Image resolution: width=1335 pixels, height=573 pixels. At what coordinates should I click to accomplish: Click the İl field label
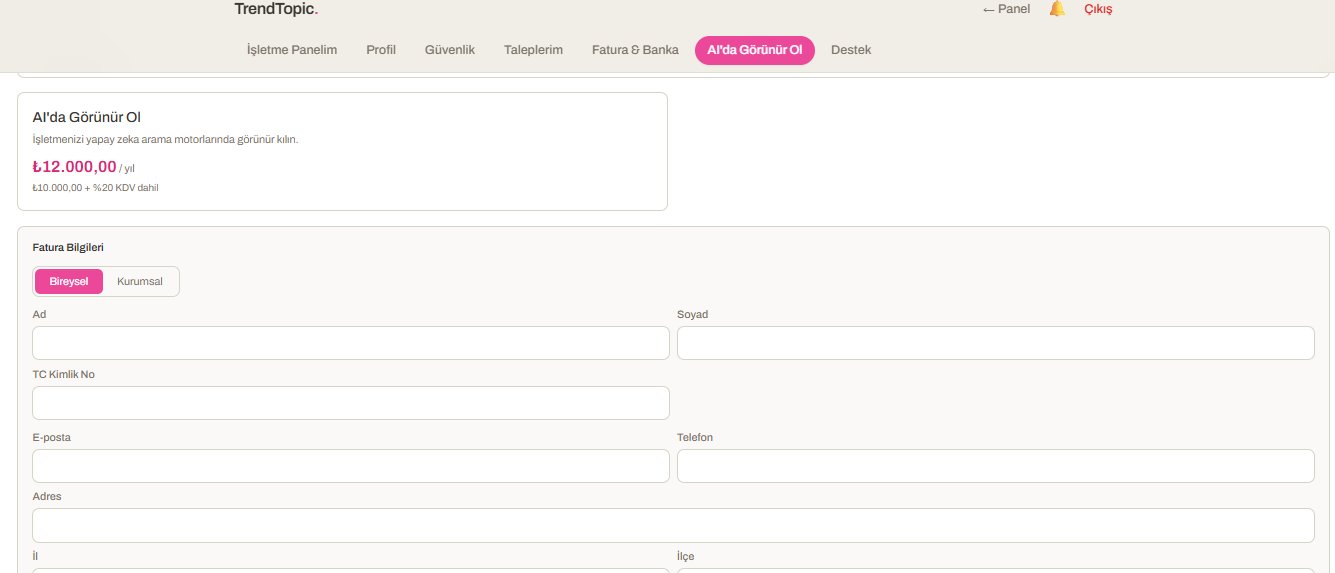pos(35,556)
